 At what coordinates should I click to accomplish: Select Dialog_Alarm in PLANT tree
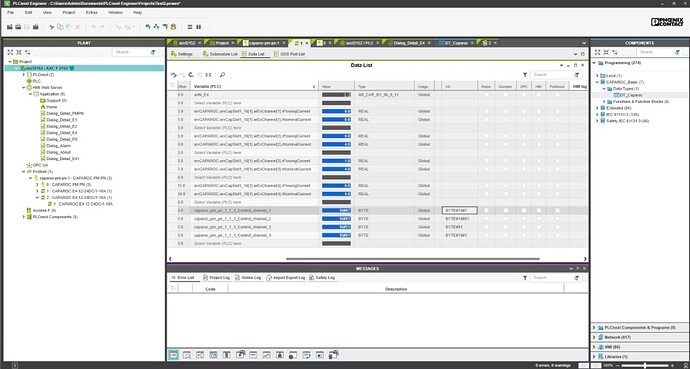click(58, 146)
